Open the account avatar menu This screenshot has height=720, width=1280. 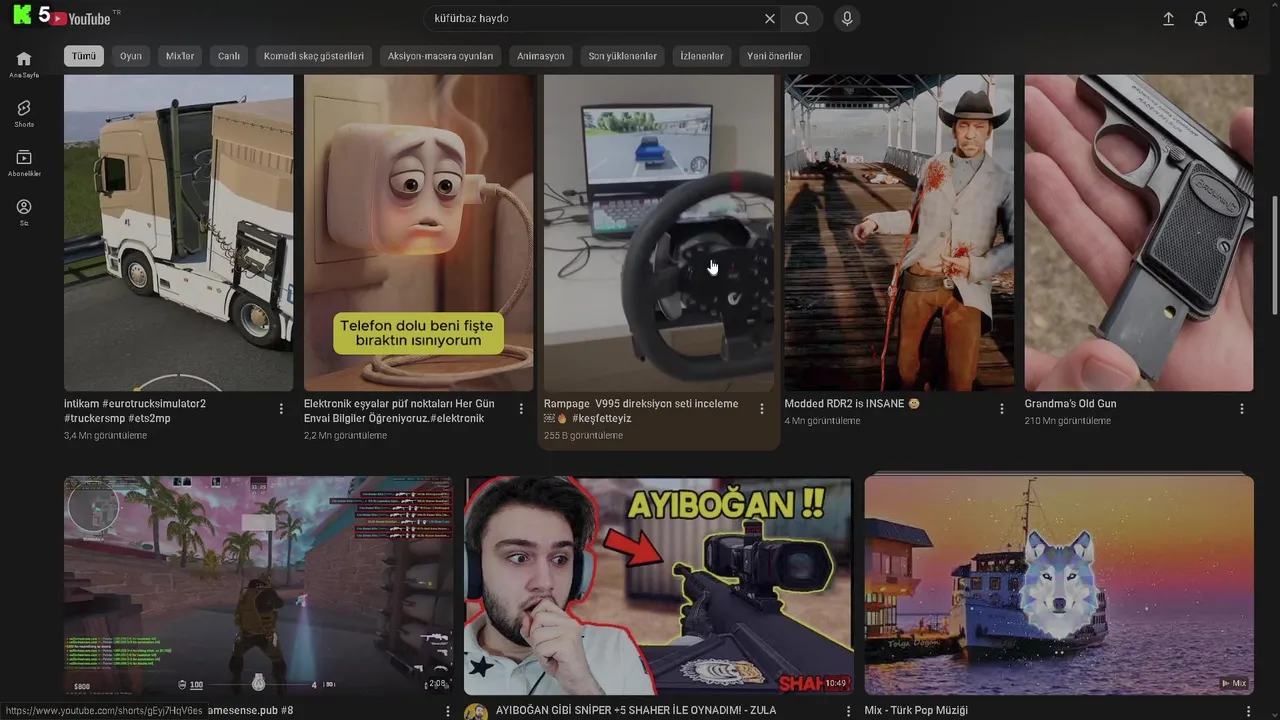click(x=1239, y=18)
